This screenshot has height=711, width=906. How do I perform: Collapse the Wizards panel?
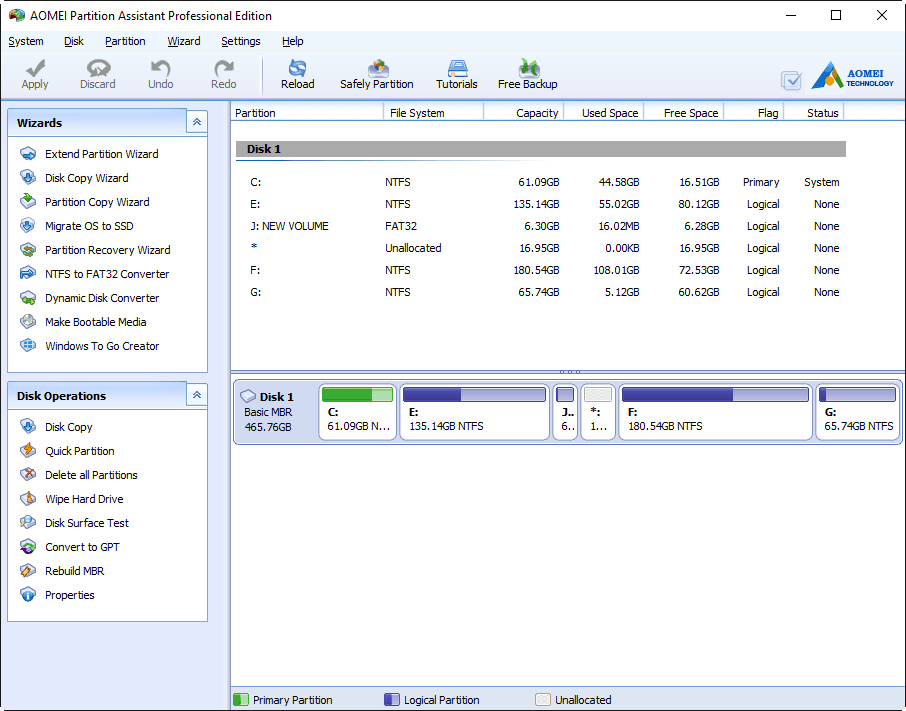click(x=197, y=122)
